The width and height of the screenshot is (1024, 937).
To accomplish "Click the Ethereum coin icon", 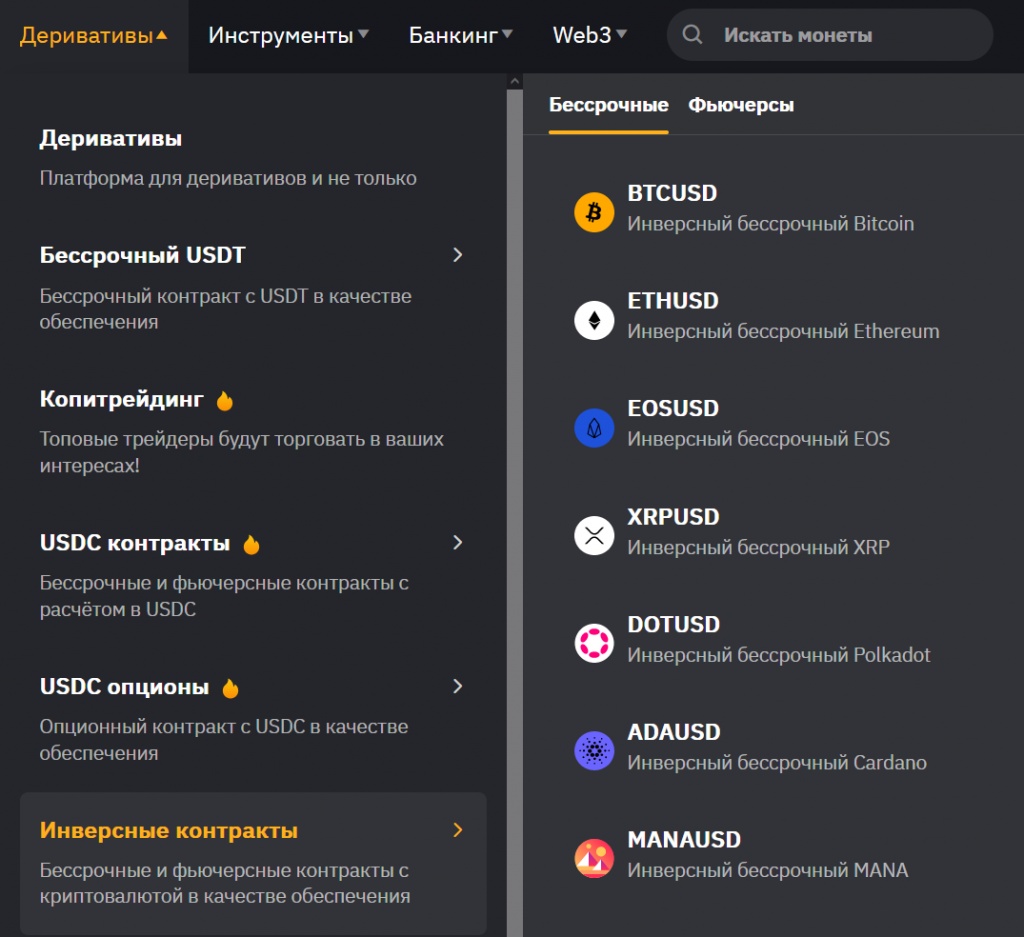I will [594, 320].
